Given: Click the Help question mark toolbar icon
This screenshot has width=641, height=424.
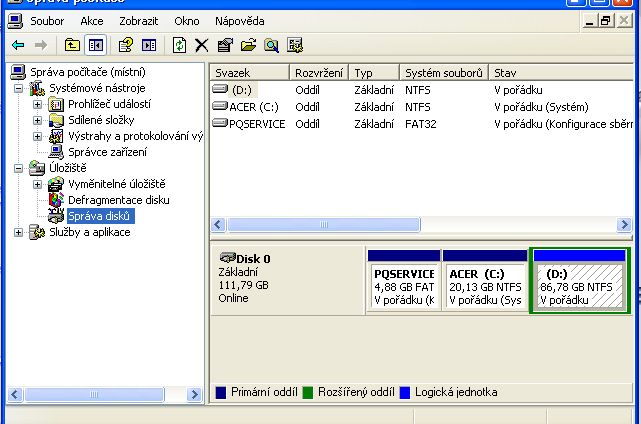Looking at the screenshot, I should coord(125,45).
